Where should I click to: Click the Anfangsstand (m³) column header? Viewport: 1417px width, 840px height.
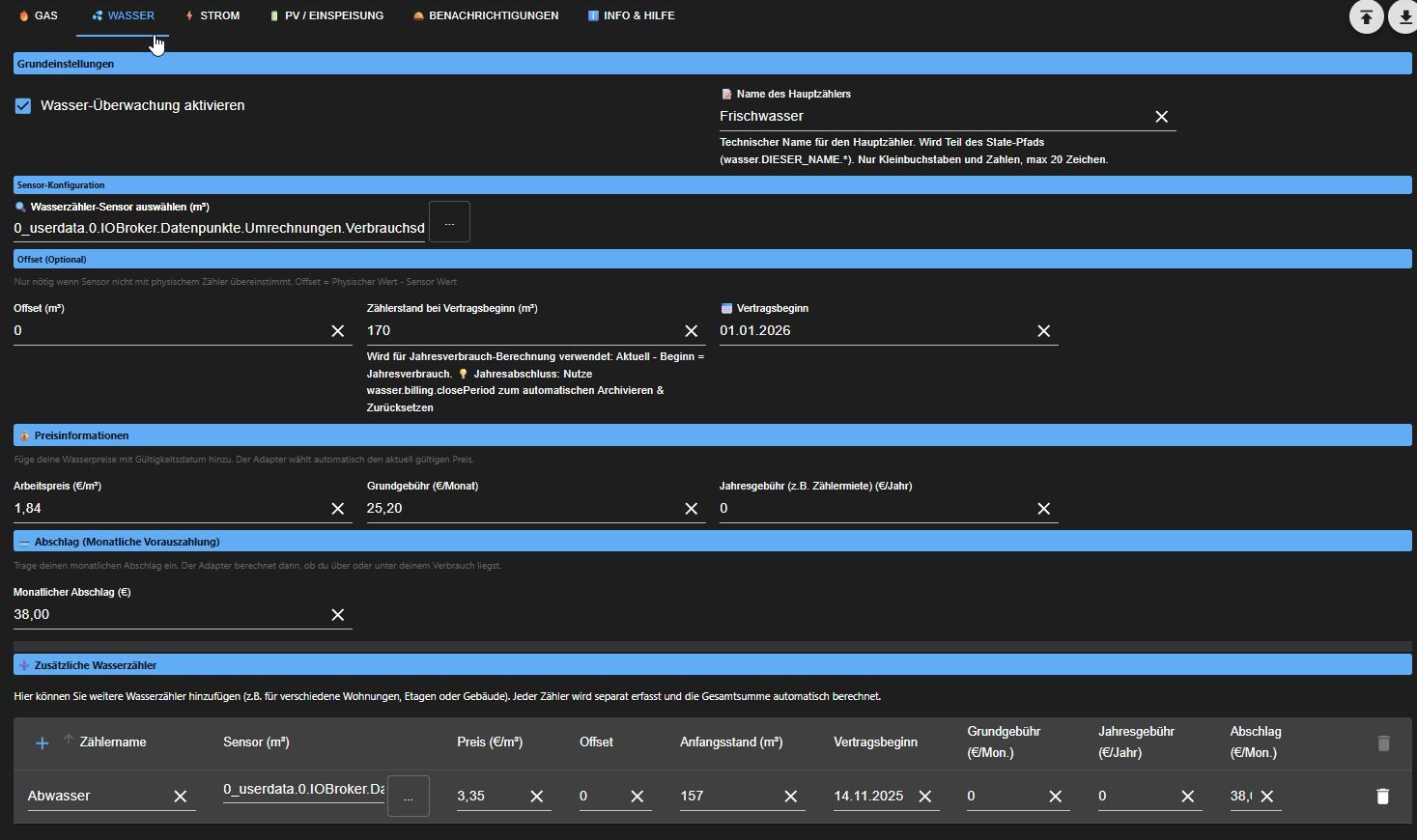[x=731, y=742]
